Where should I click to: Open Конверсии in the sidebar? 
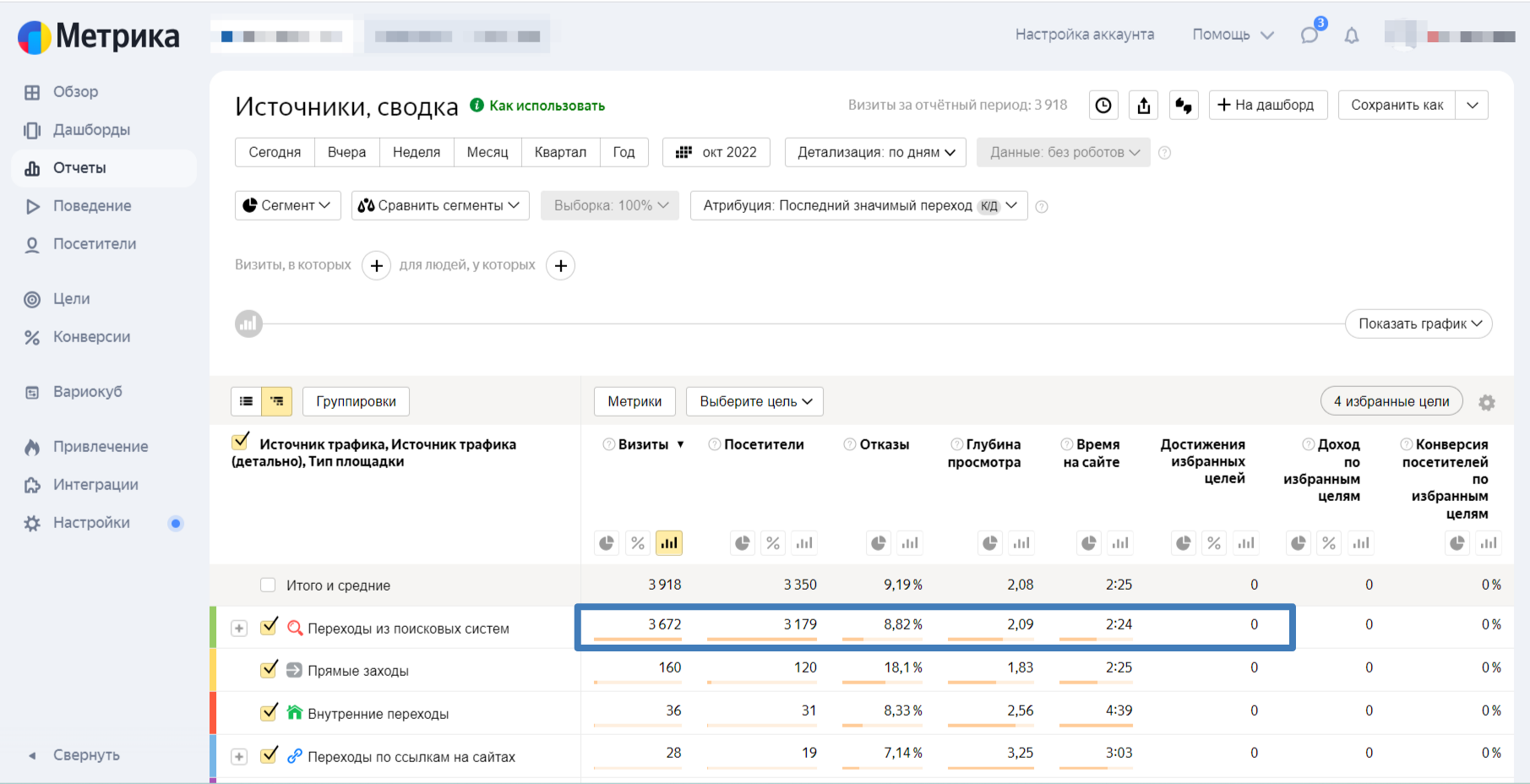coord(91,337)
